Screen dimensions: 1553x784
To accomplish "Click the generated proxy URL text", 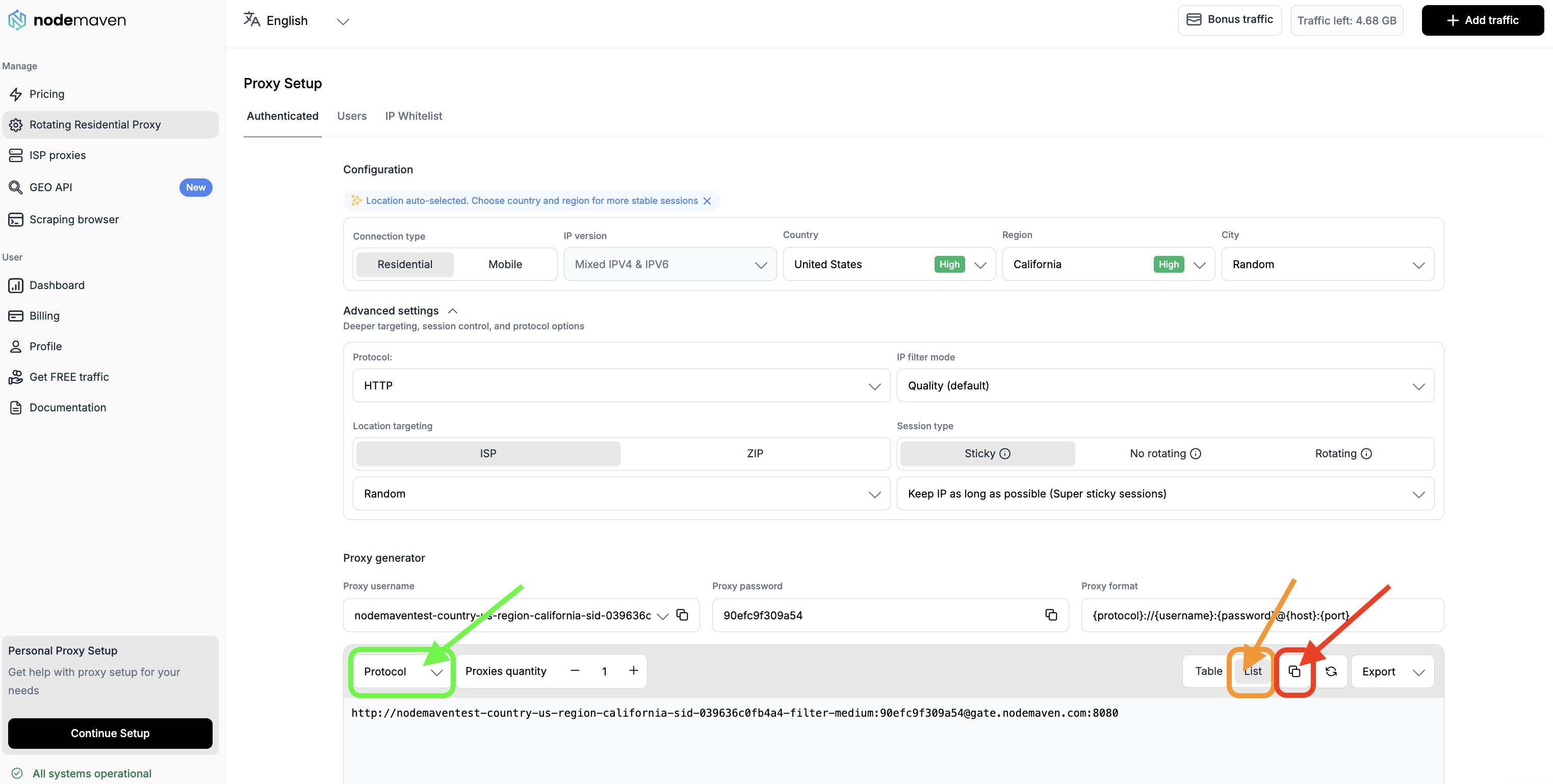I will pyautogui.click(x=734, y=713).
